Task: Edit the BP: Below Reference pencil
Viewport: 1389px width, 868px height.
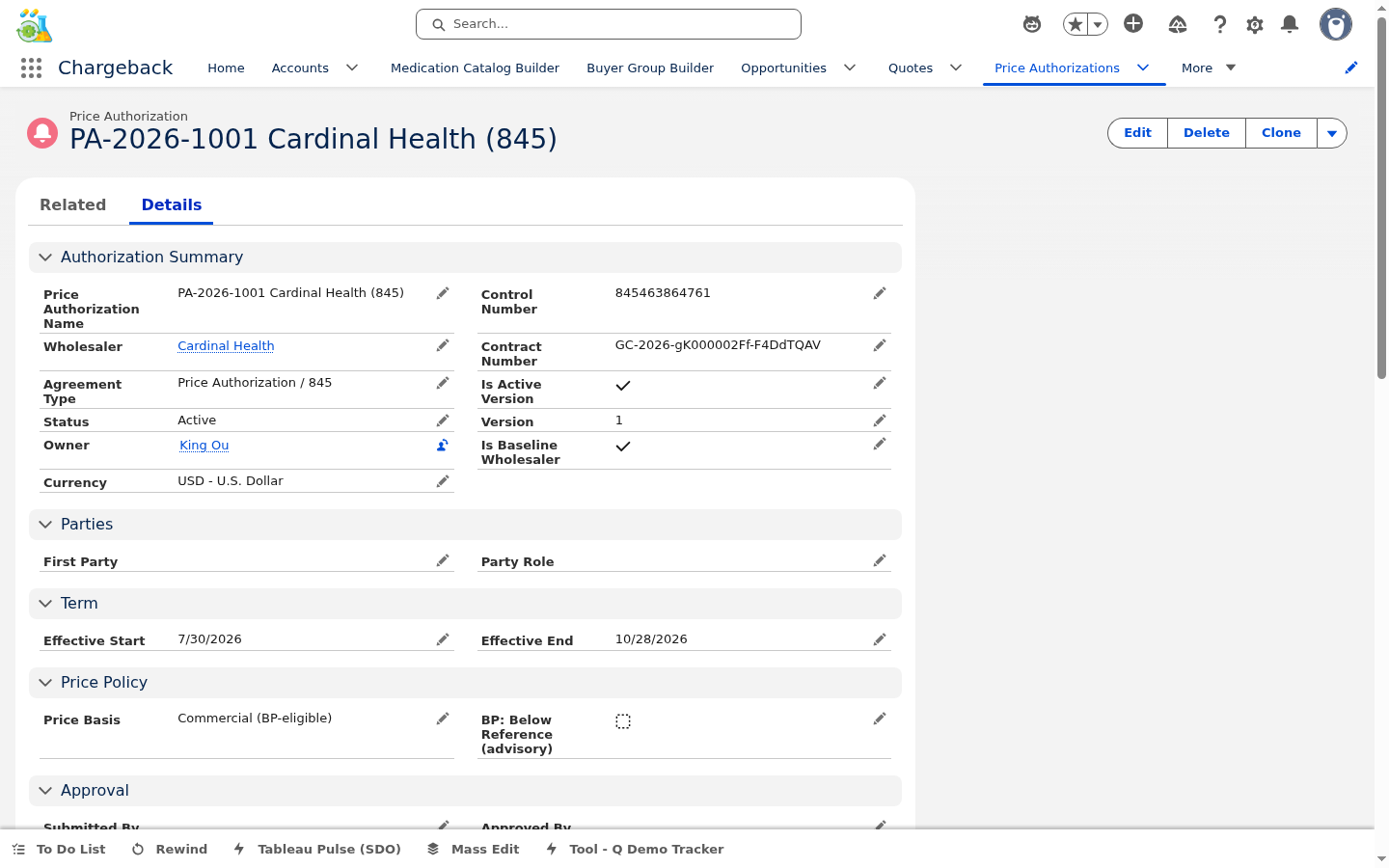Action: tap(880, 719)
